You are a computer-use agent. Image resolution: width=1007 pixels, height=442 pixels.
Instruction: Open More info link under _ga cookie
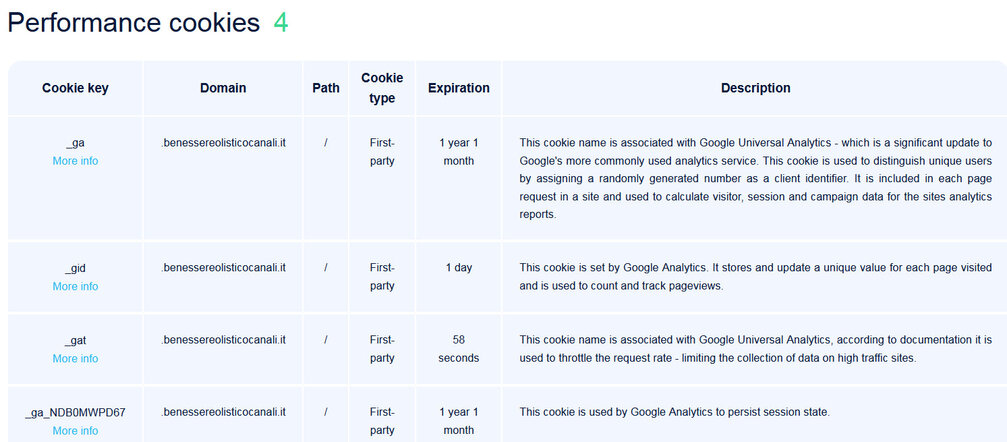[x=75, y=161]
